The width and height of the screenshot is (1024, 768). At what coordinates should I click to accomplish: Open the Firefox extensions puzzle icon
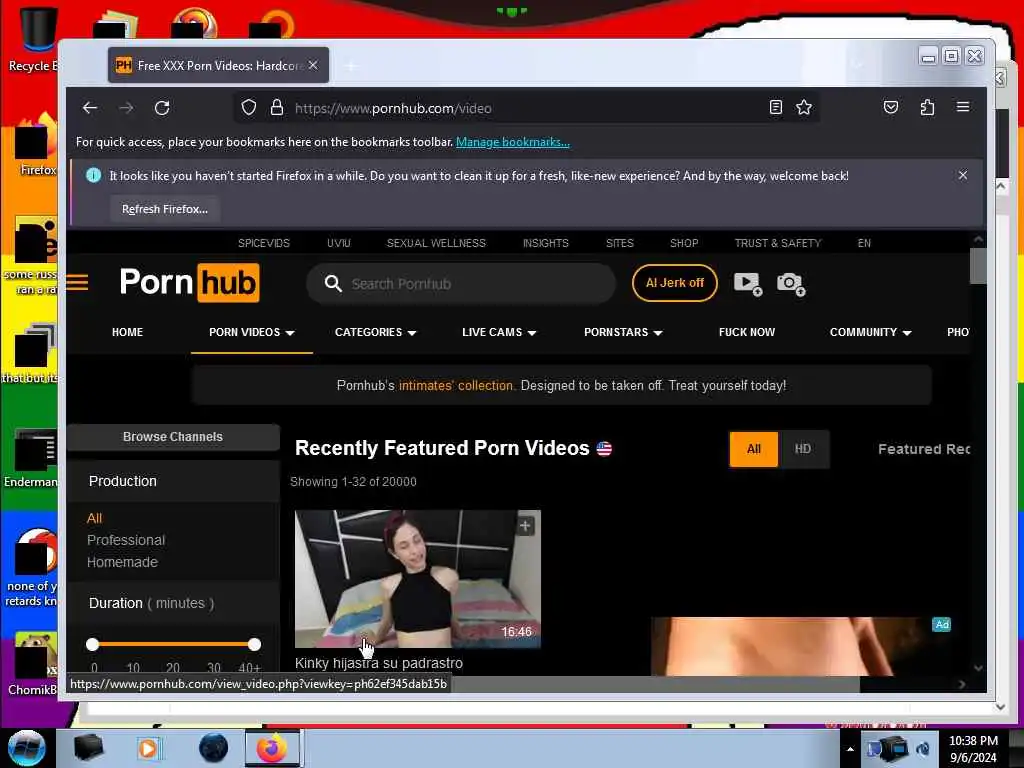pos(927,107)
